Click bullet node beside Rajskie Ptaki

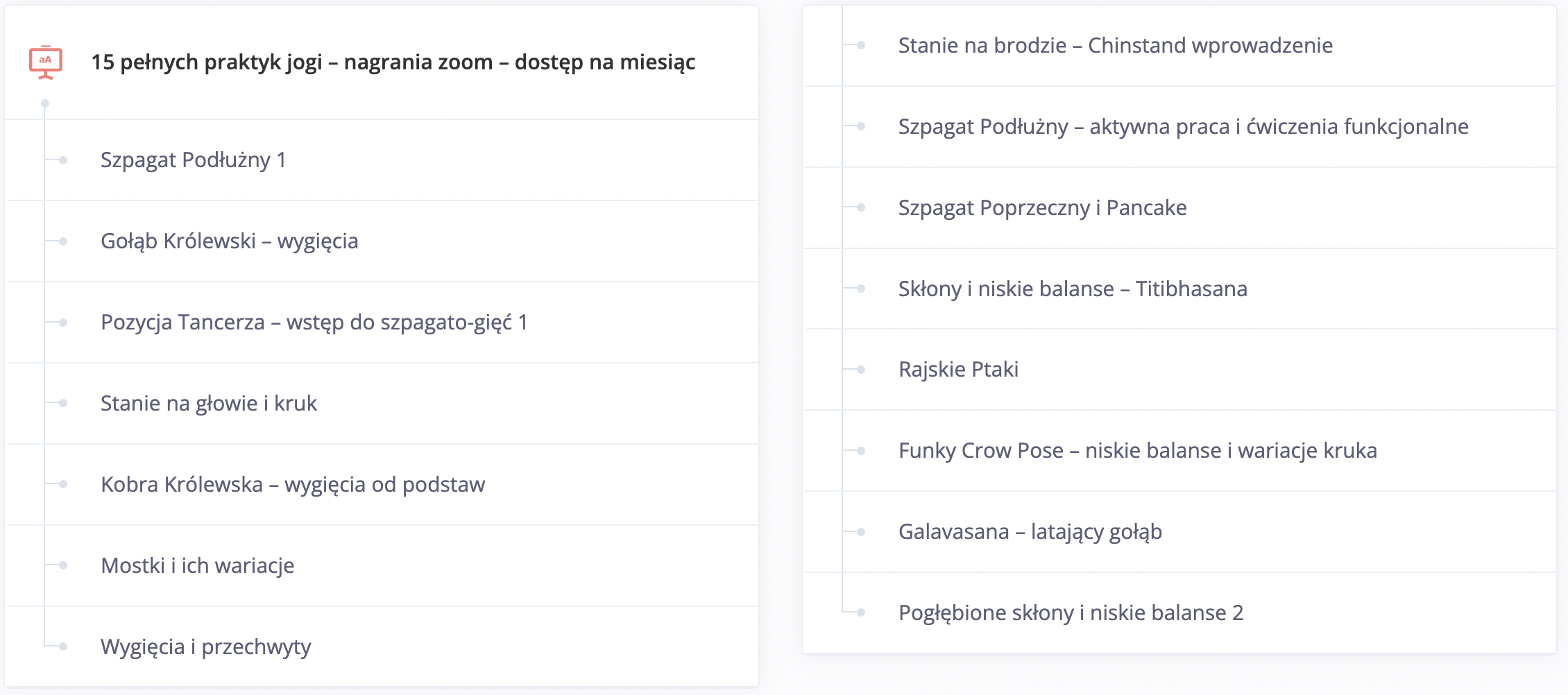(861, 370)
